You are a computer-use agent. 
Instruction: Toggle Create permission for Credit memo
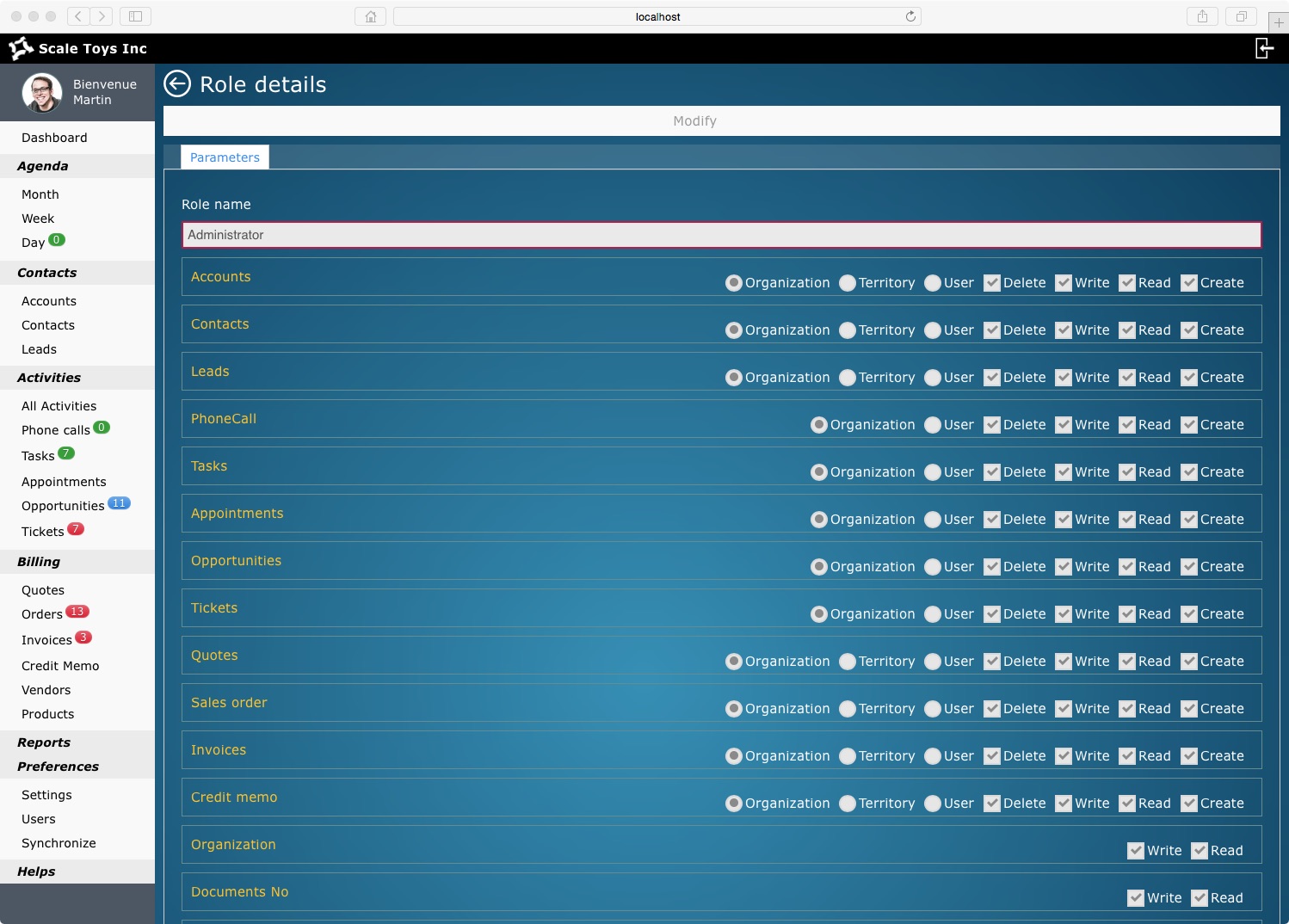pyautogui.click(x=1189, y=804)
